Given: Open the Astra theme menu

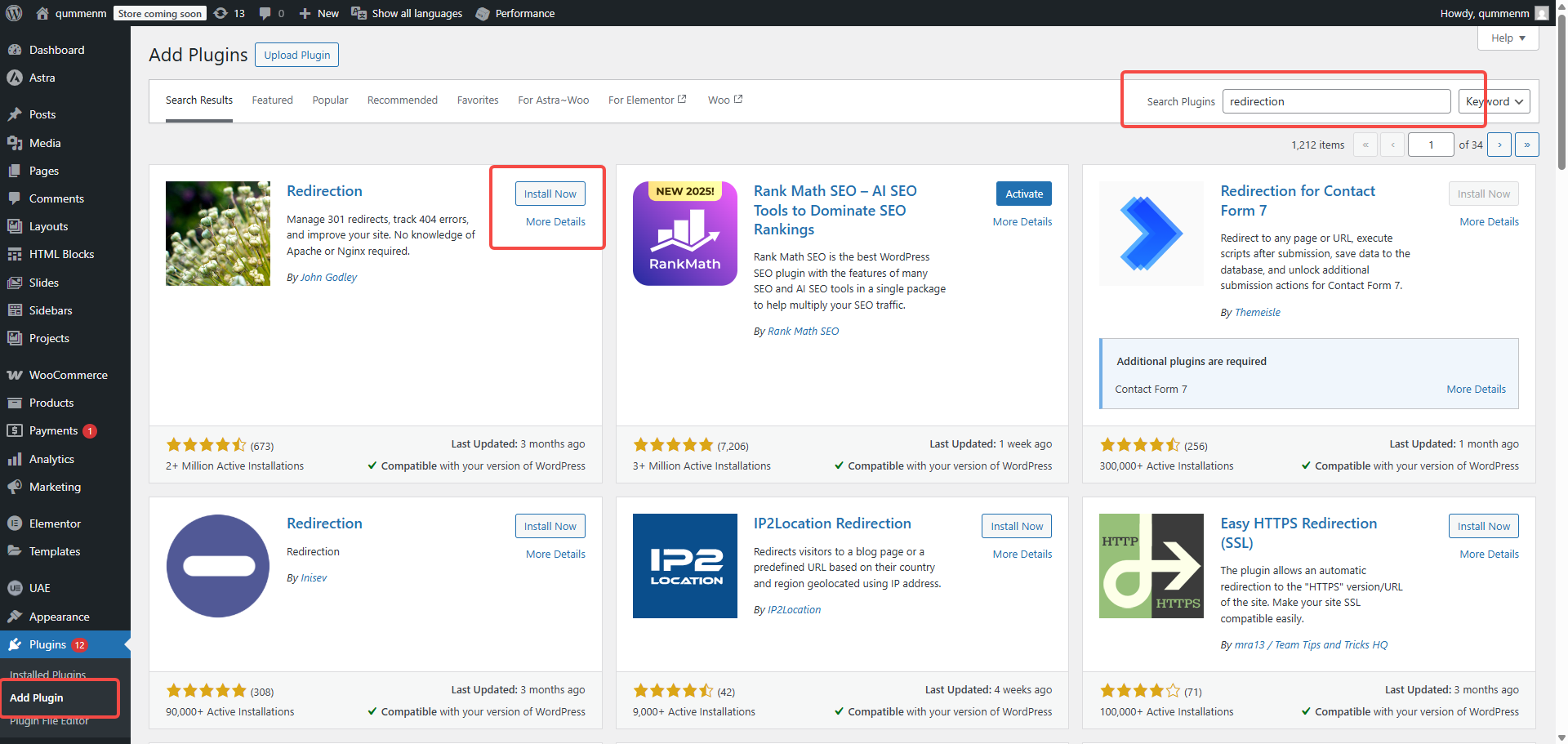Looking at the screenshot, I should (42, 78).
